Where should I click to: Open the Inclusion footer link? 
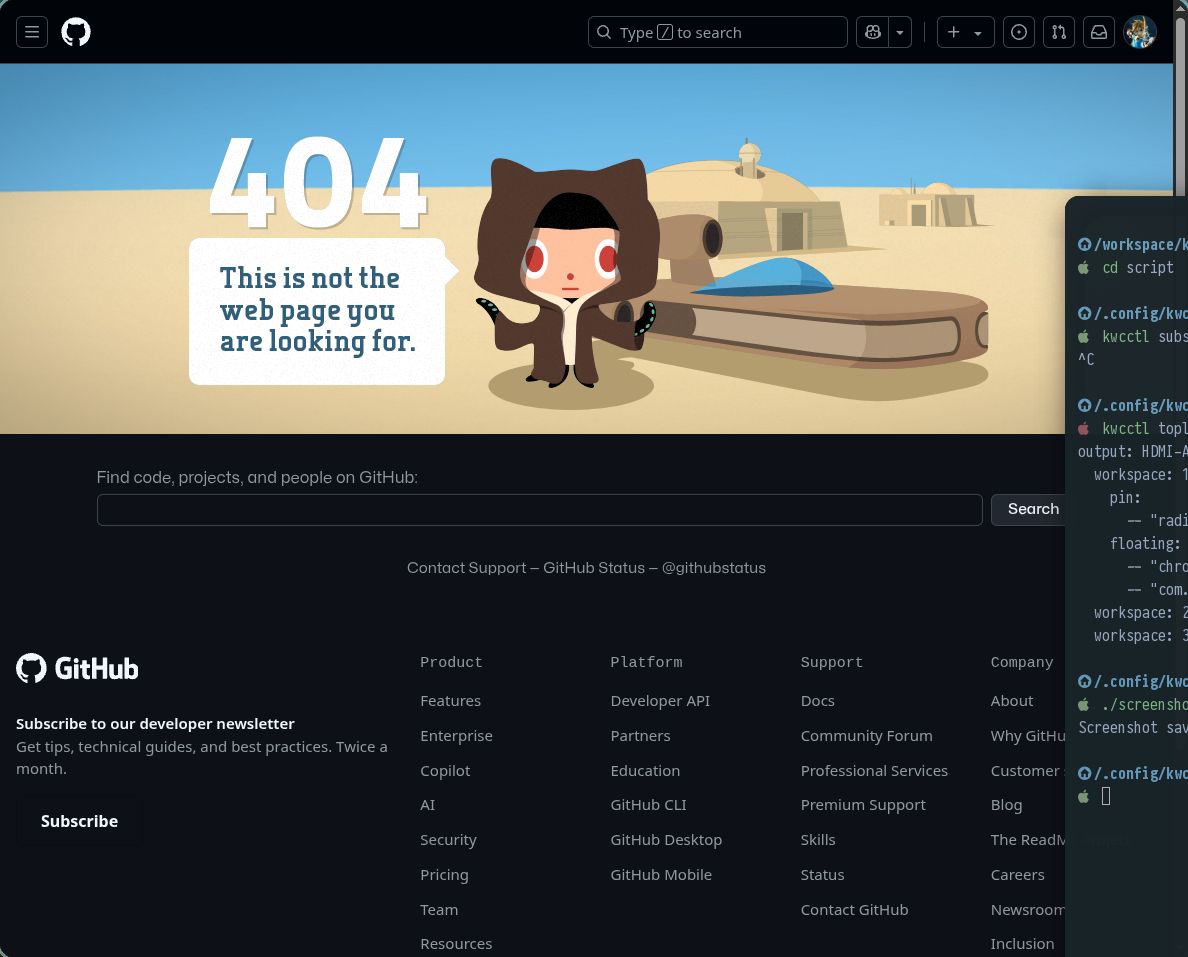[1022, 944]
